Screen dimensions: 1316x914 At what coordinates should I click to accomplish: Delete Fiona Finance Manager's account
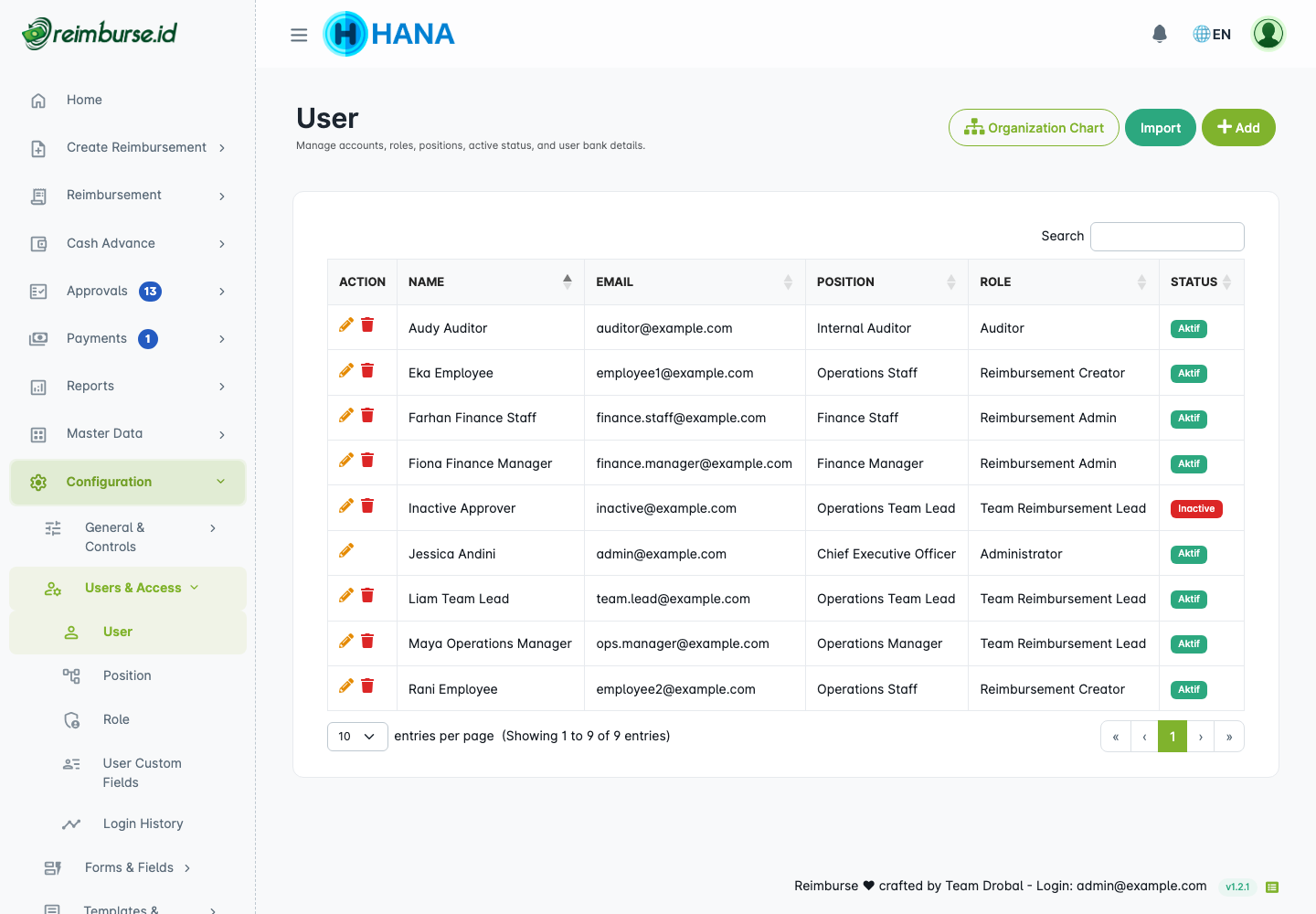point(367,460)
